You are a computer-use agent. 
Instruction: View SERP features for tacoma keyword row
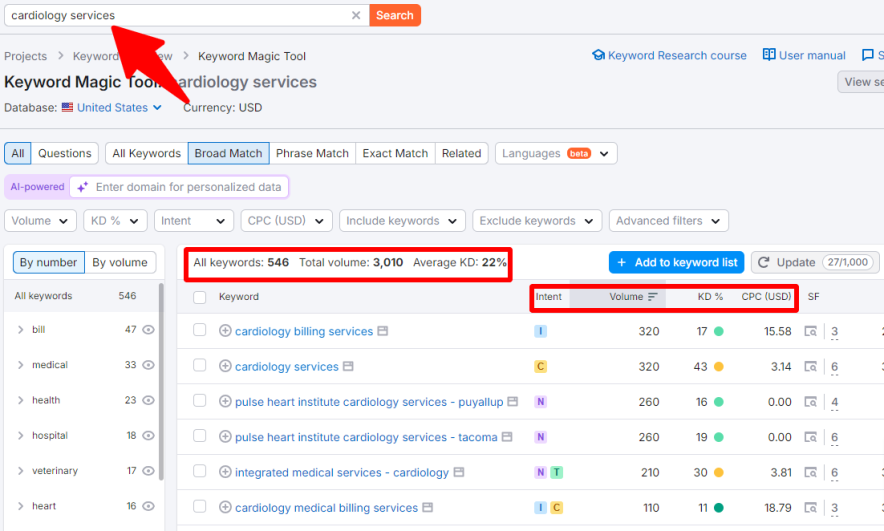point(811,437)
